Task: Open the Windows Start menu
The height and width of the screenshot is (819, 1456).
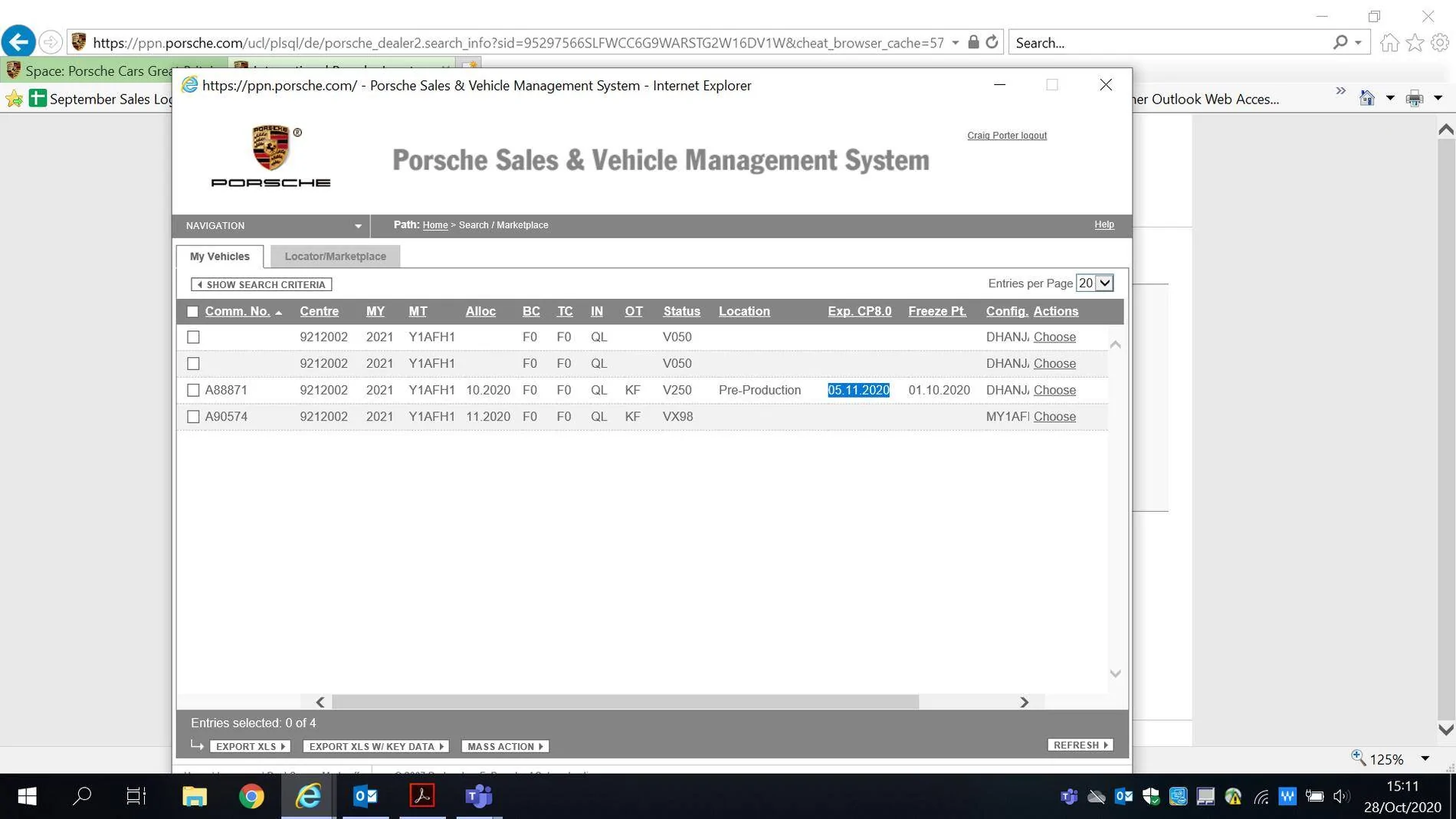Action: coord(27,797)
